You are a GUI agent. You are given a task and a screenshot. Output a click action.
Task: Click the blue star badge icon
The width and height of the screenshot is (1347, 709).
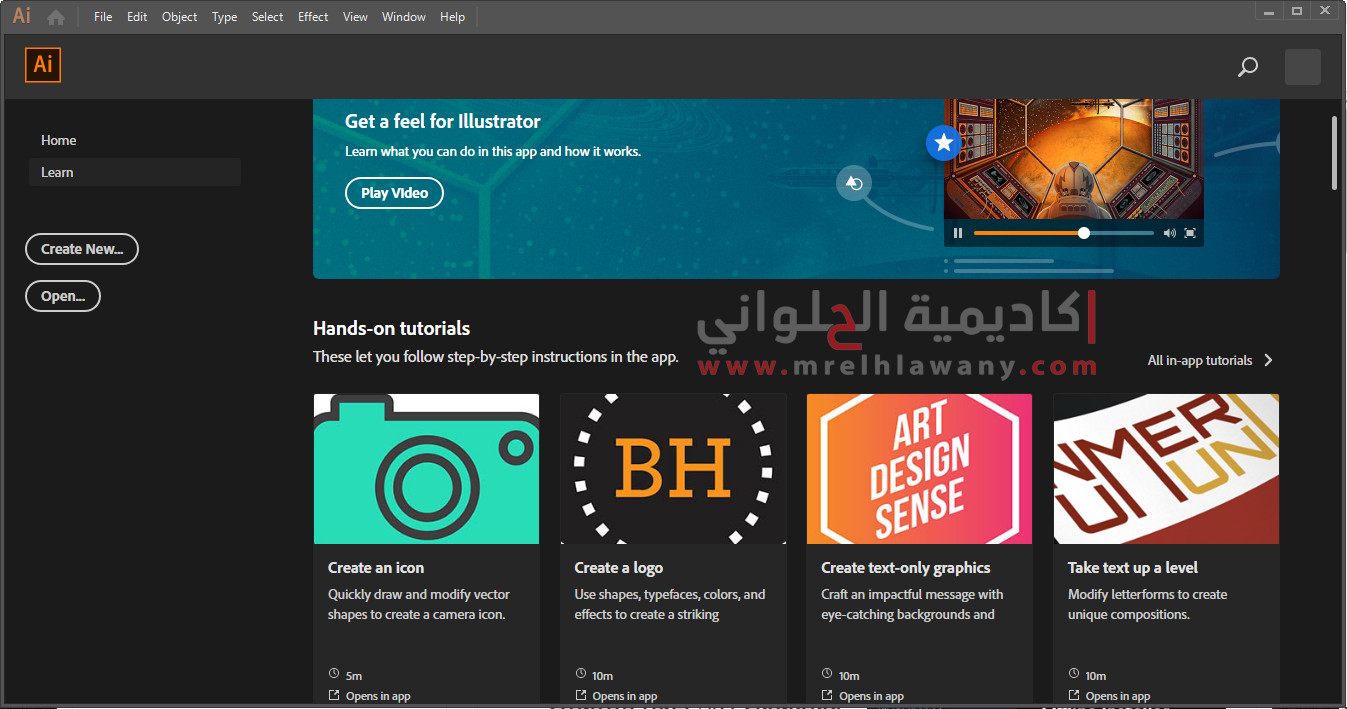pos(943,143)
